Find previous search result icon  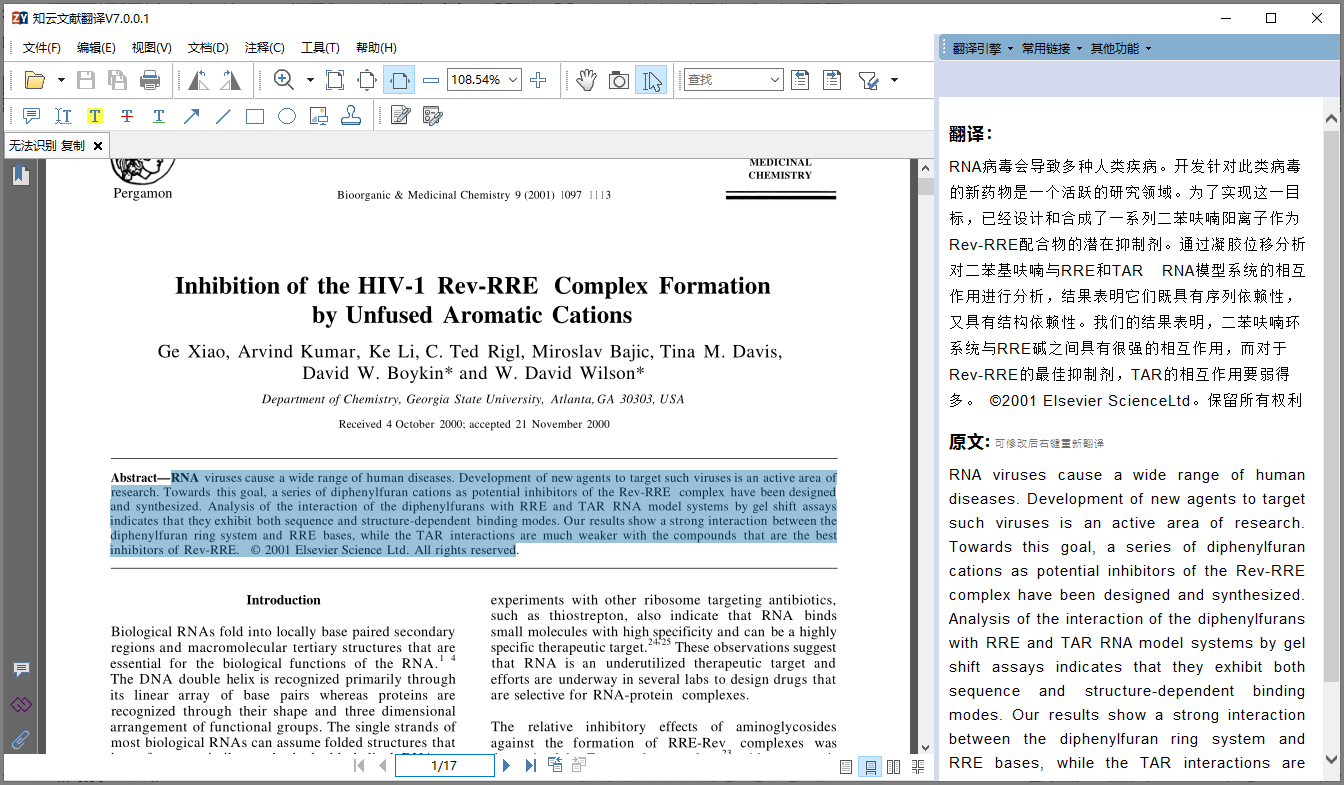click(x=800, y=80)
